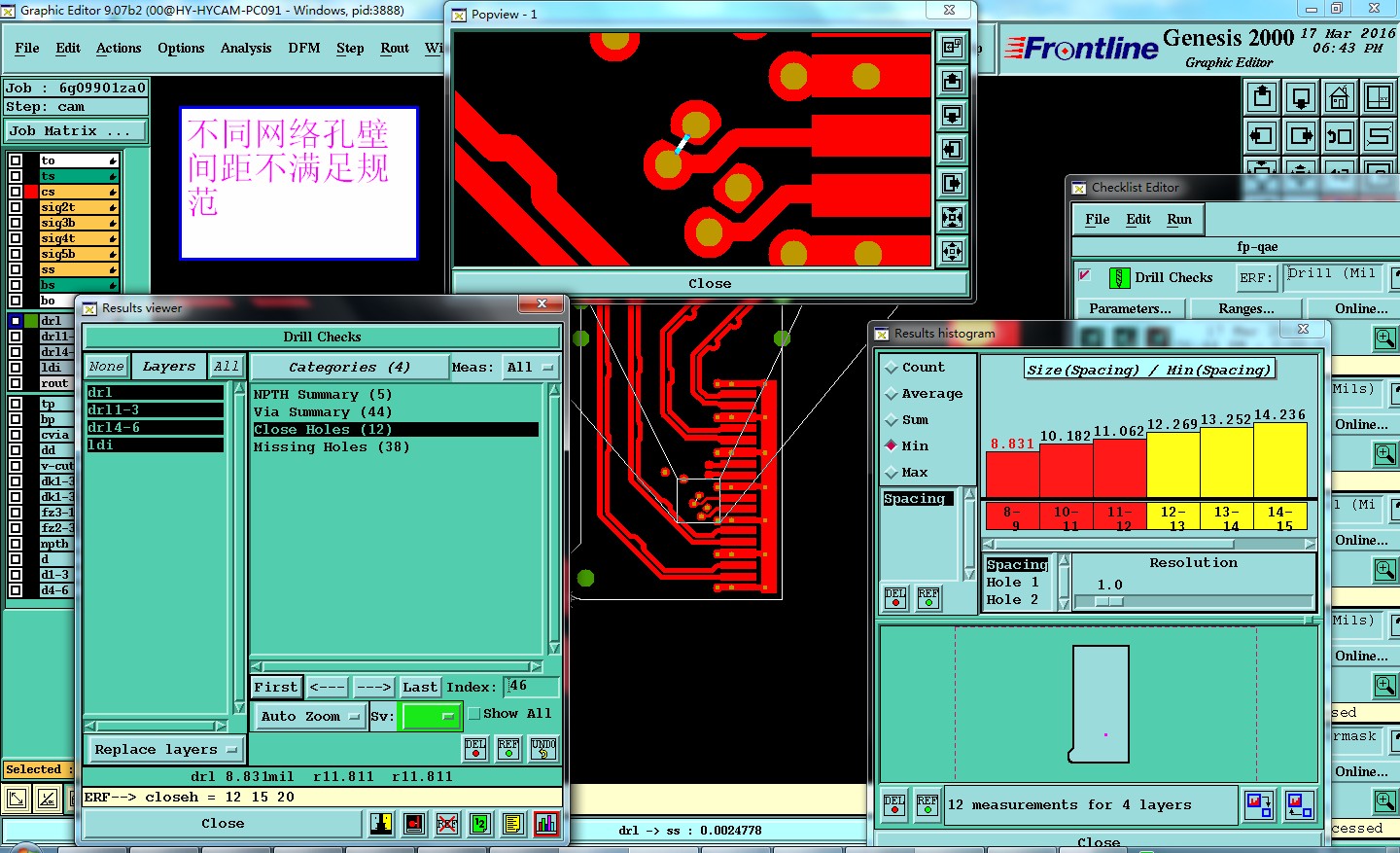The image size is (1400, 853).
Task: Click the DEL icon beside measurements text in histogram
Action: coord(894,804)
